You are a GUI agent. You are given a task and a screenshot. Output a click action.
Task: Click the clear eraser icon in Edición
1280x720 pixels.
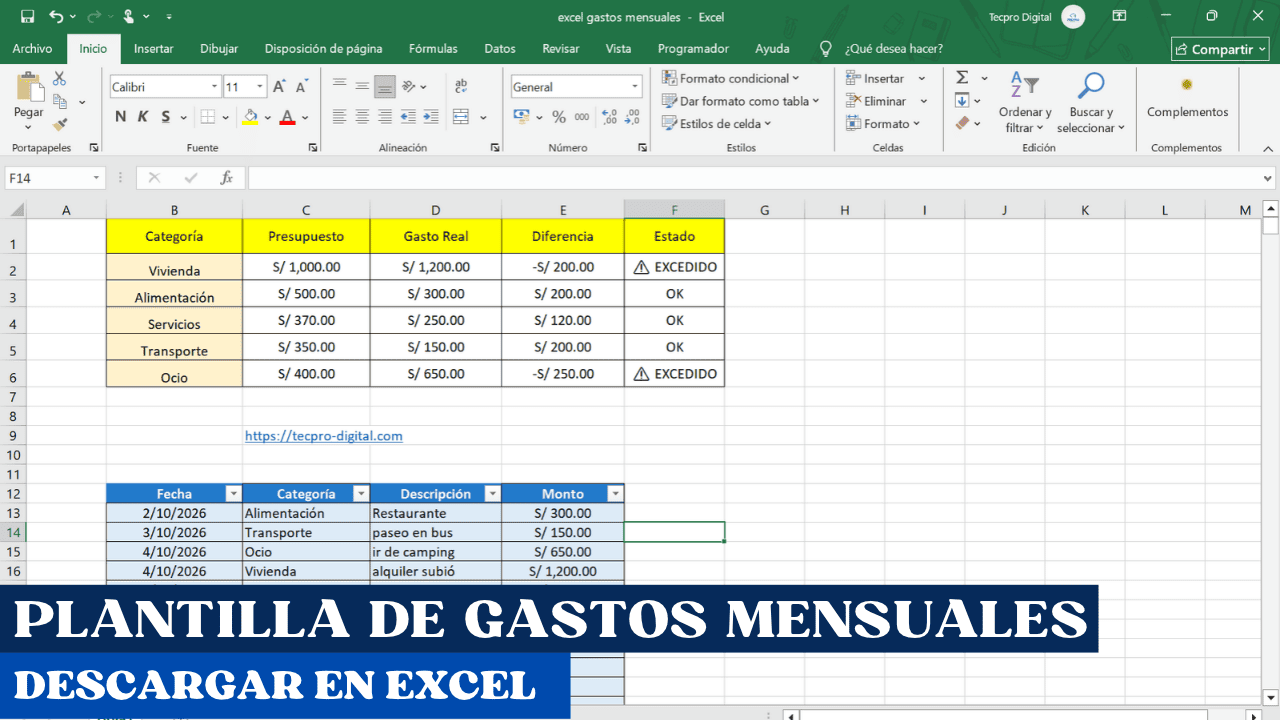pos(962,123)
